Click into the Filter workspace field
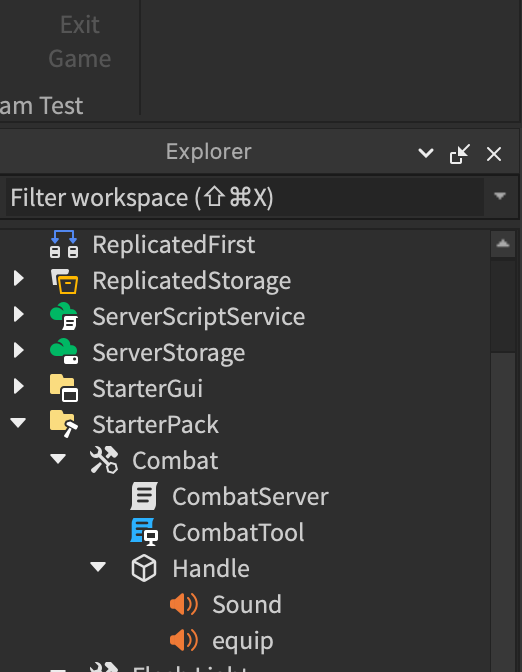Screen dimensions: 522x672 pos(245,198)
